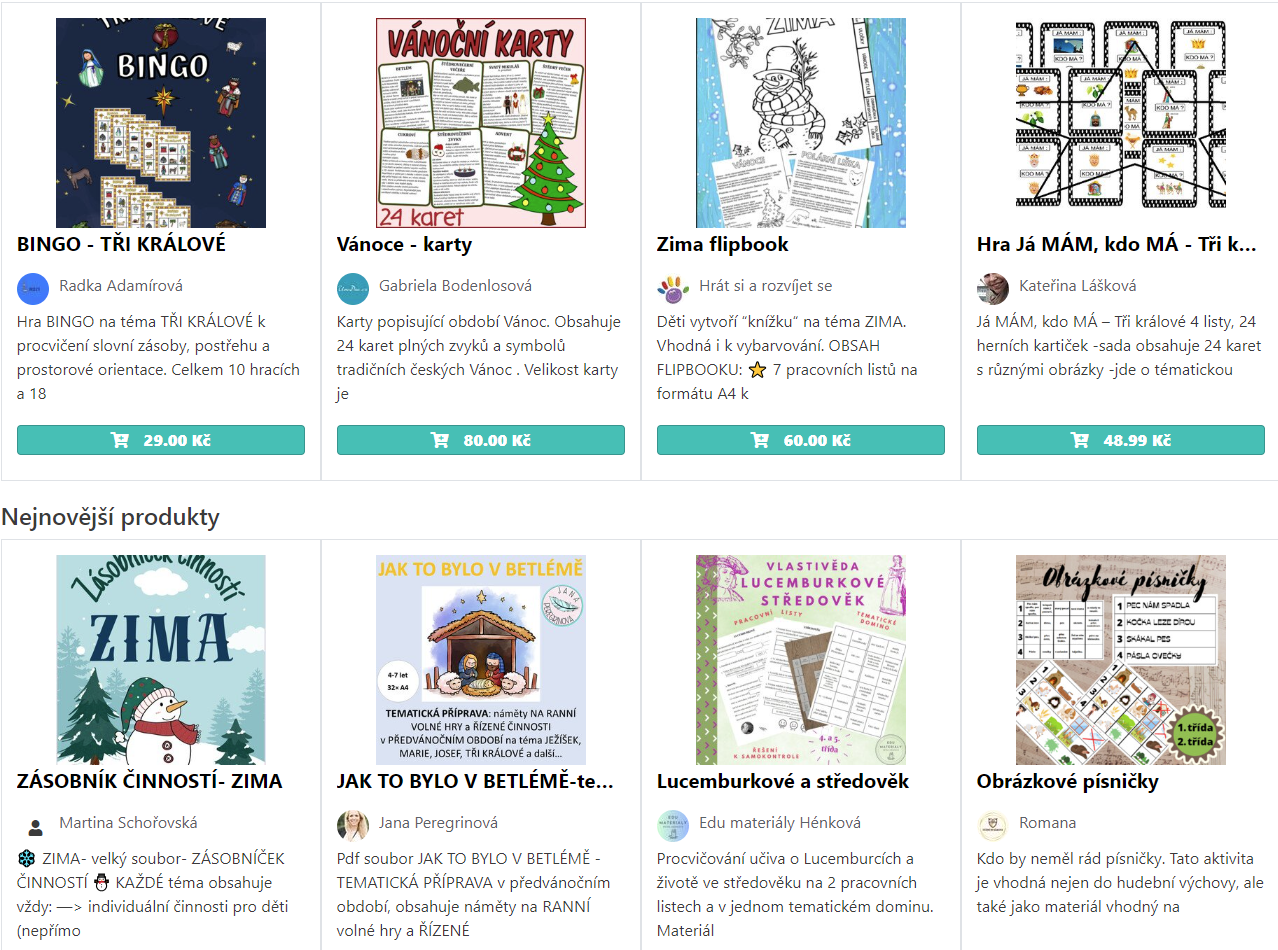The height and width of the screenshot is (950, 1278).
Task: Add Vánoce karty for 80.00 Kč
Action: point(481,440)
